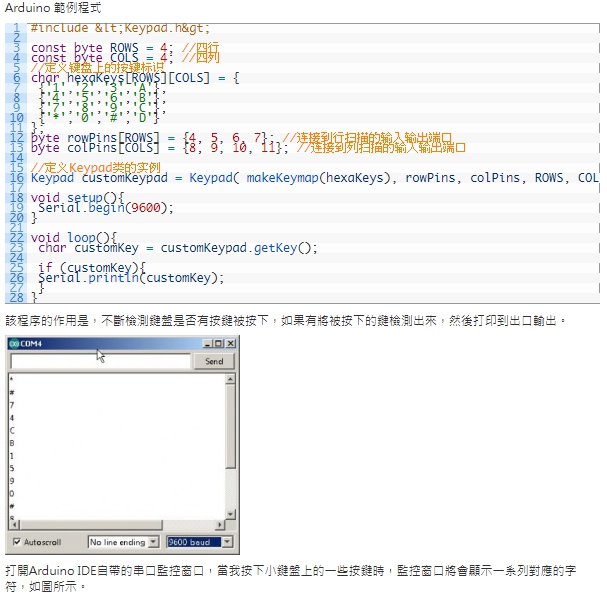Click the COM4 window title text
The height and width of the screenshot is (595, 607).
[x=31, y=344]
